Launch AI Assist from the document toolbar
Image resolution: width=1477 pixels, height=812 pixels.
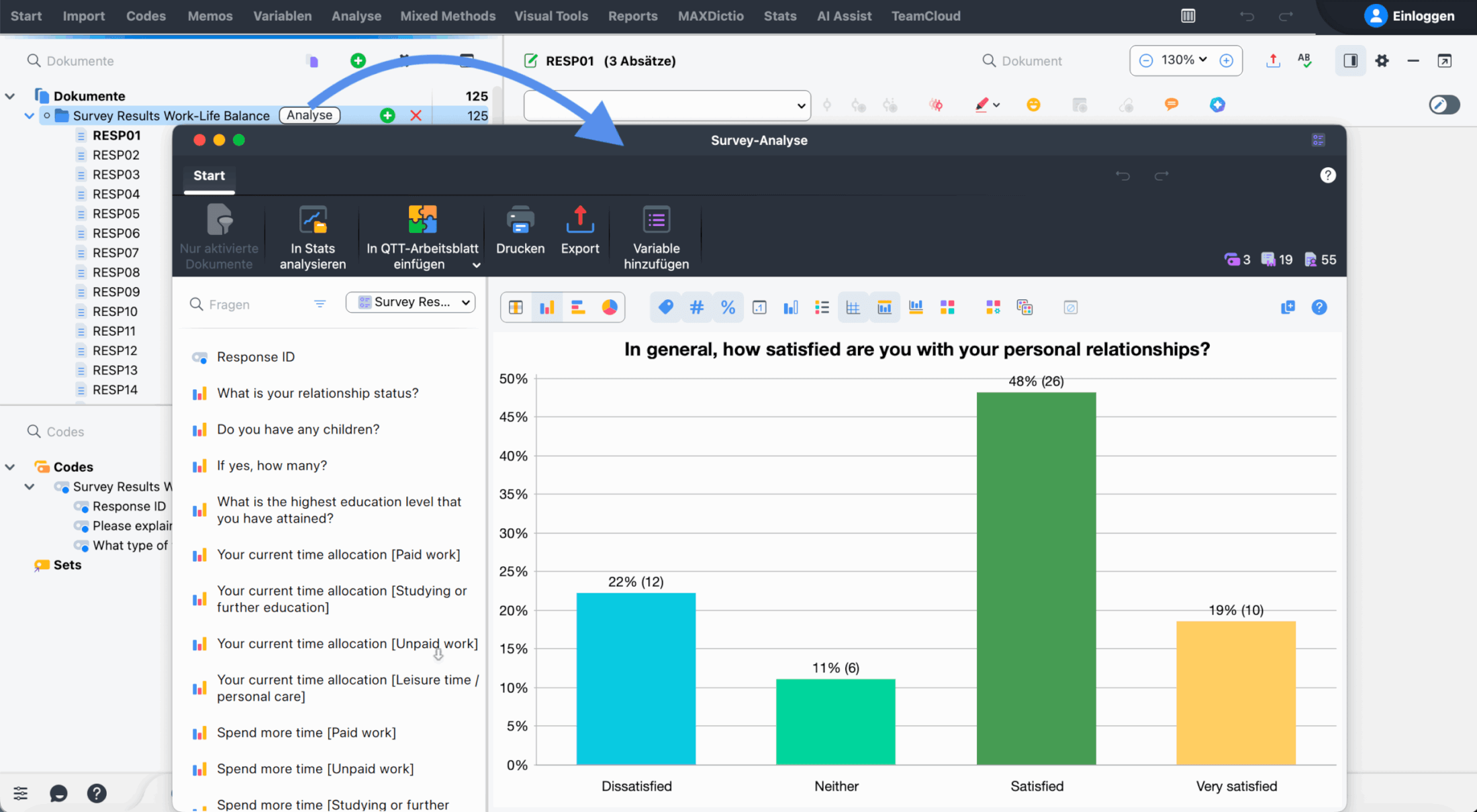click(1217, 105)
